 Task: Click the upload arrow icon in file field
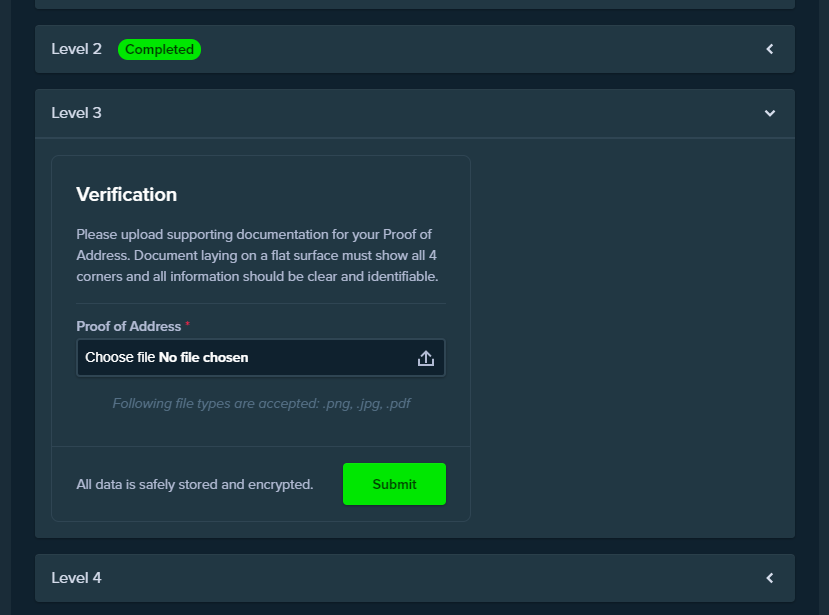(426, 358)
